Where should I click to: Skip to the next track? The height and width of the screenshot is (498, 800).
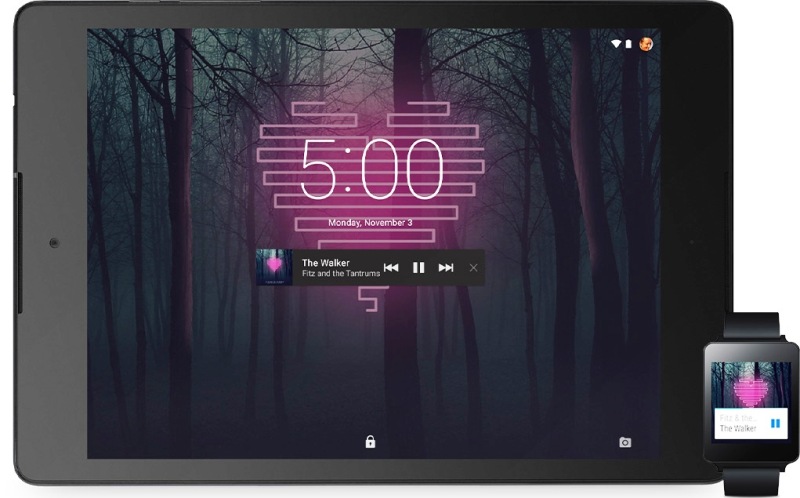click(x=446, y=267)
